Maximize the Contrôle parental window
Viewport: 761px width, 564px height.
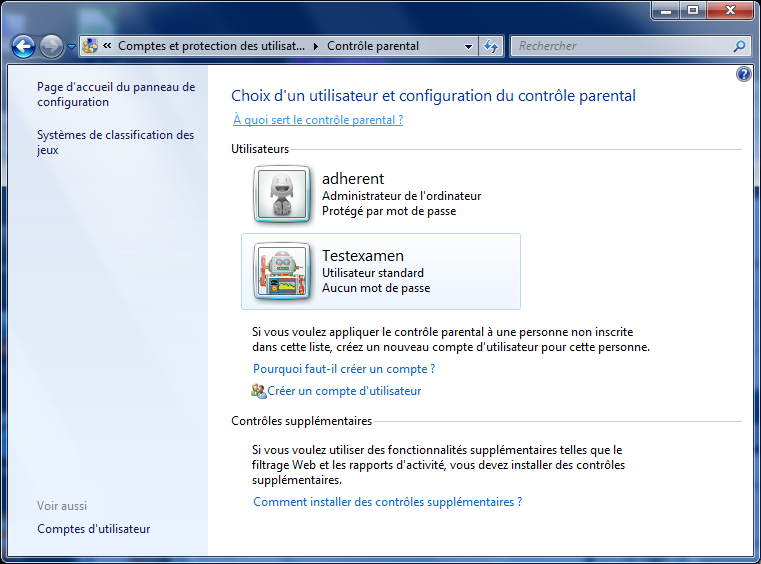[693, 10]
